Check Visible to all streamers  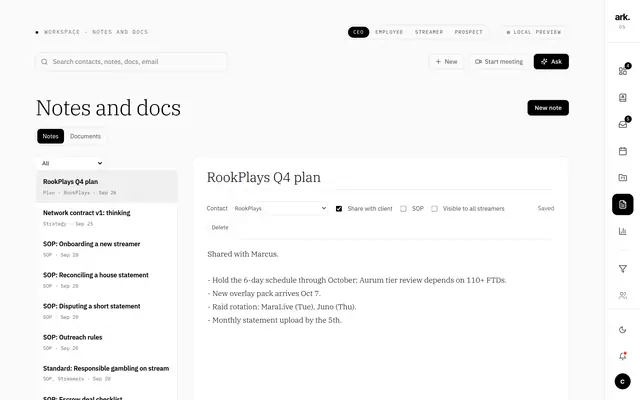[x=434, y=209]
